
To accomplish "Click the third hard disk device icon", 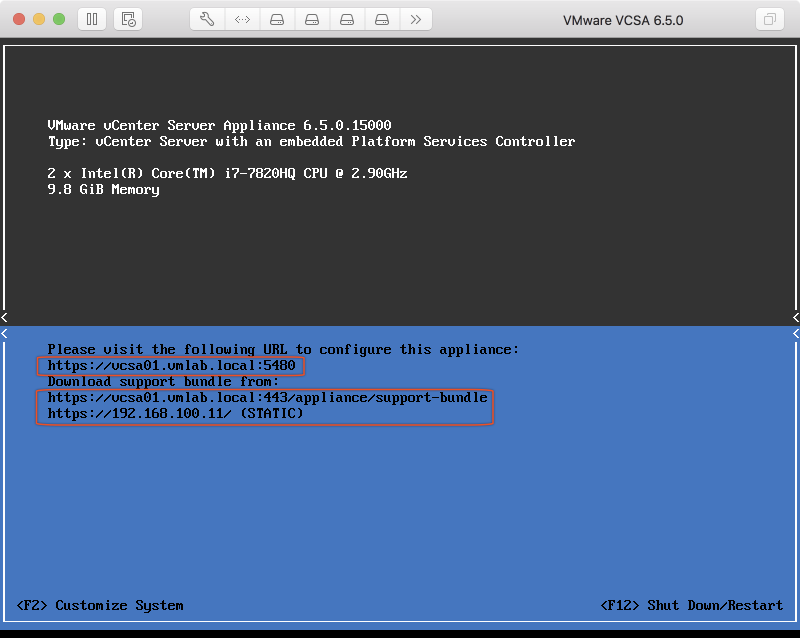I will [347, 19].
